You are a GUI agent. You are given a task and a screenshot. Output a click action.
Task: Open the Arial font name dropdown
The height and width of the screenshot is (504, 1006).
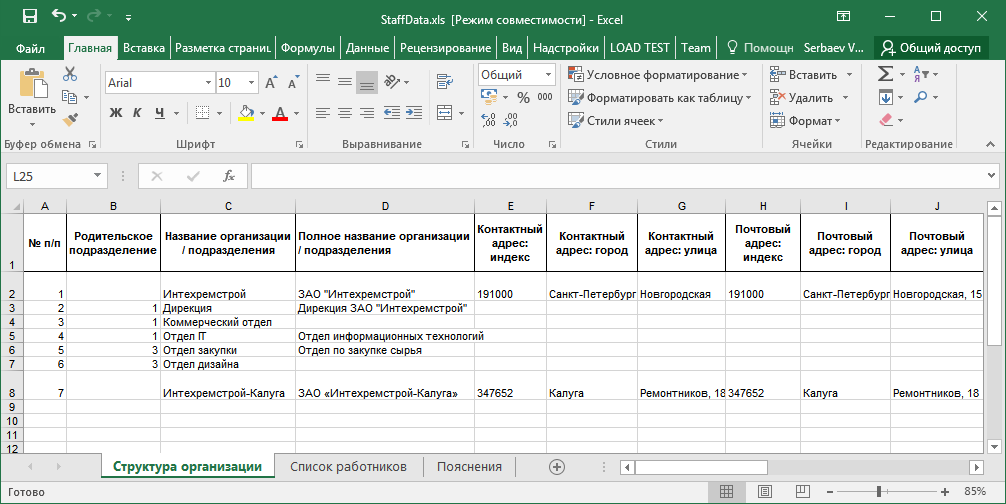[209, 83]
